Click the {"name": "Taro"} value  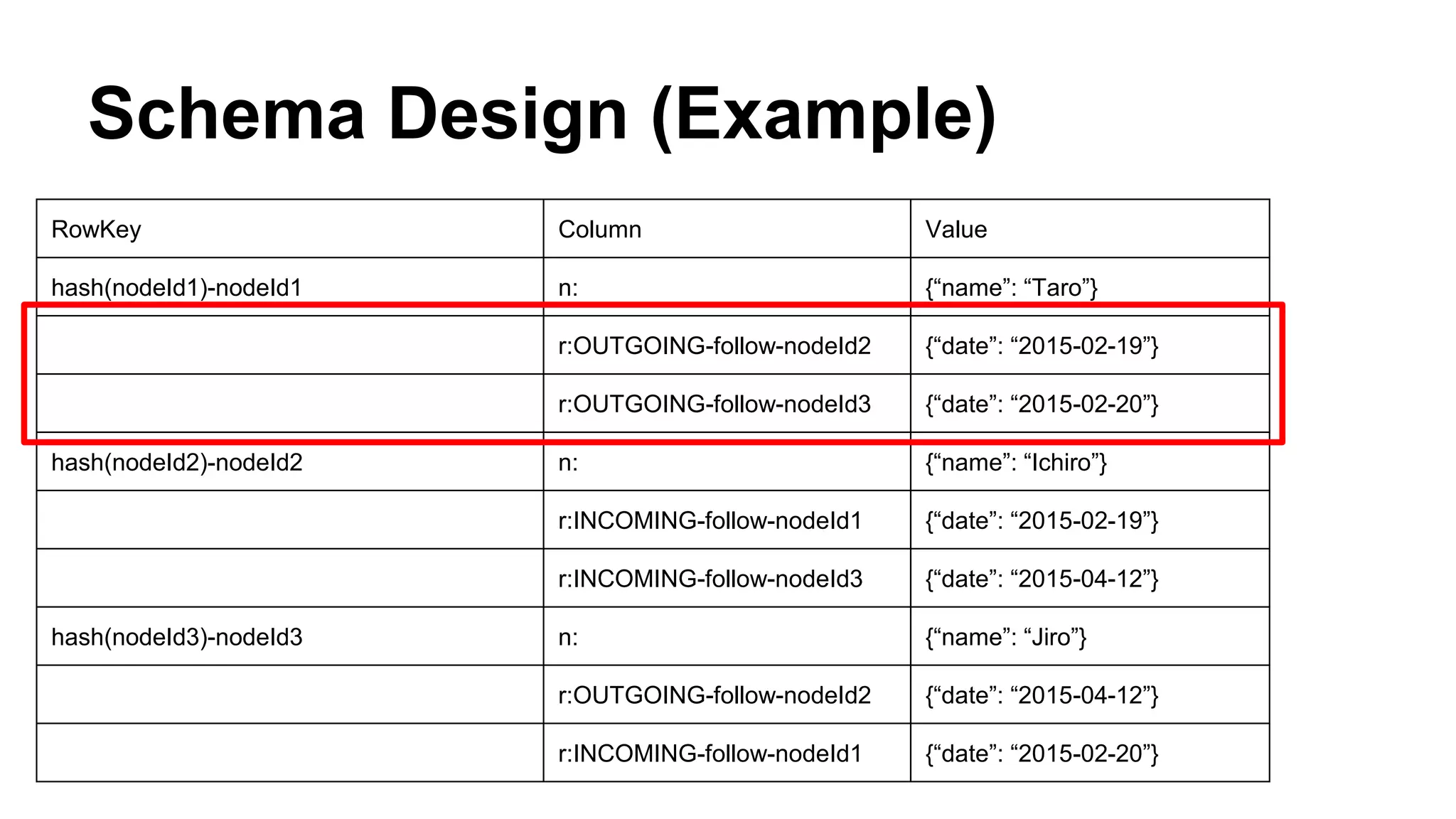click(x=1012, y=287)
